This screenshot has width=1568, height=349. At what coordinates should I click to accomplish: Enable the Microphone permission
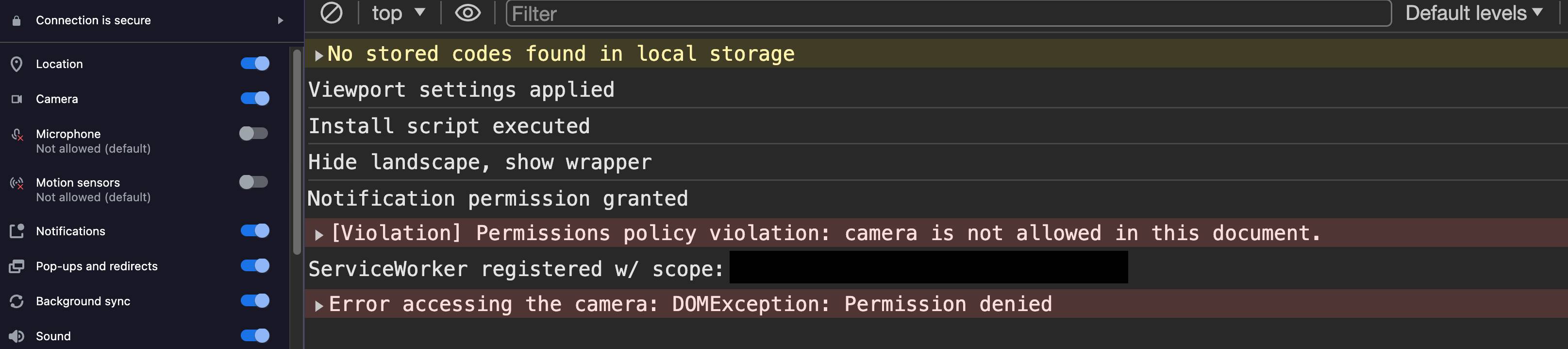254,133
